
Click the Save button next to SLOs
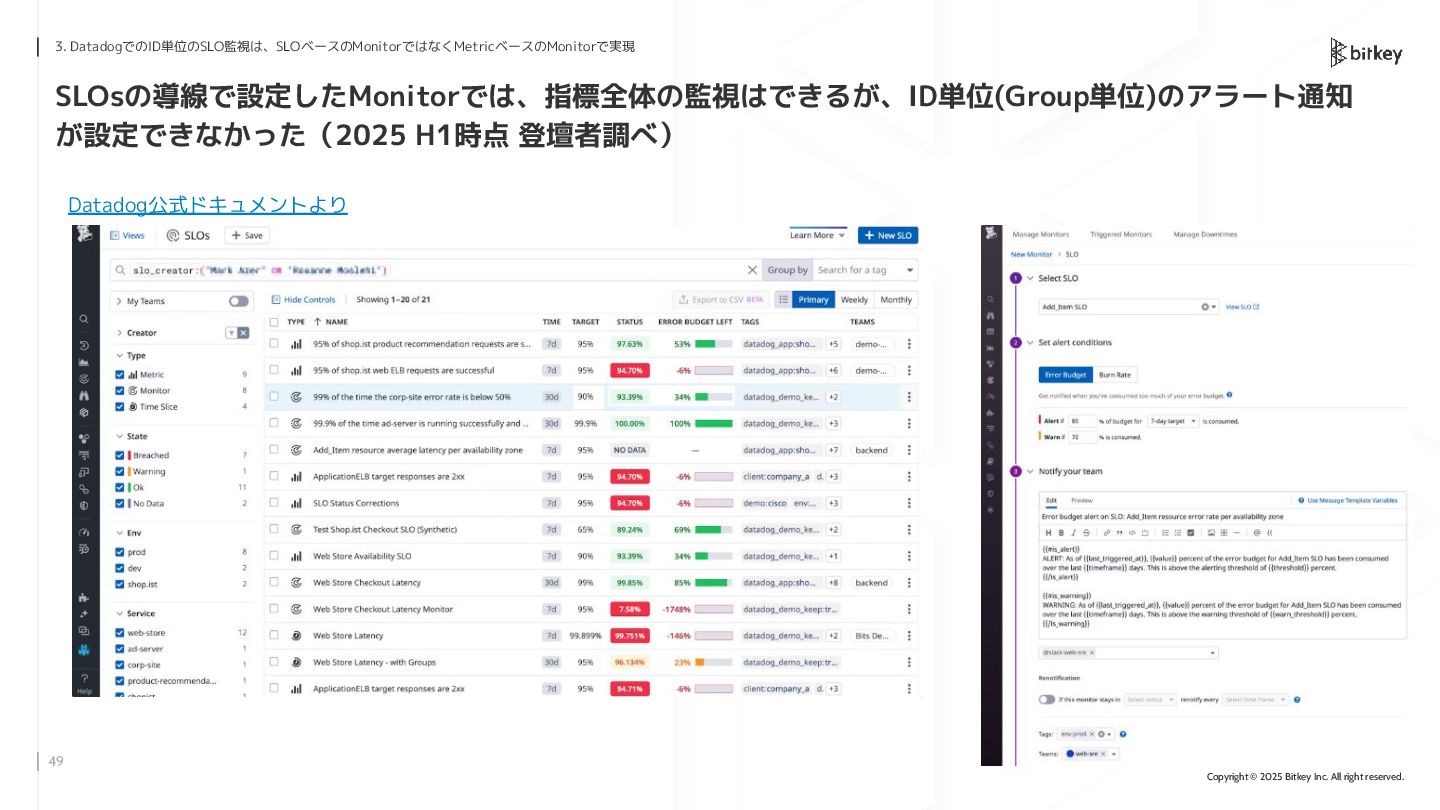246,235
